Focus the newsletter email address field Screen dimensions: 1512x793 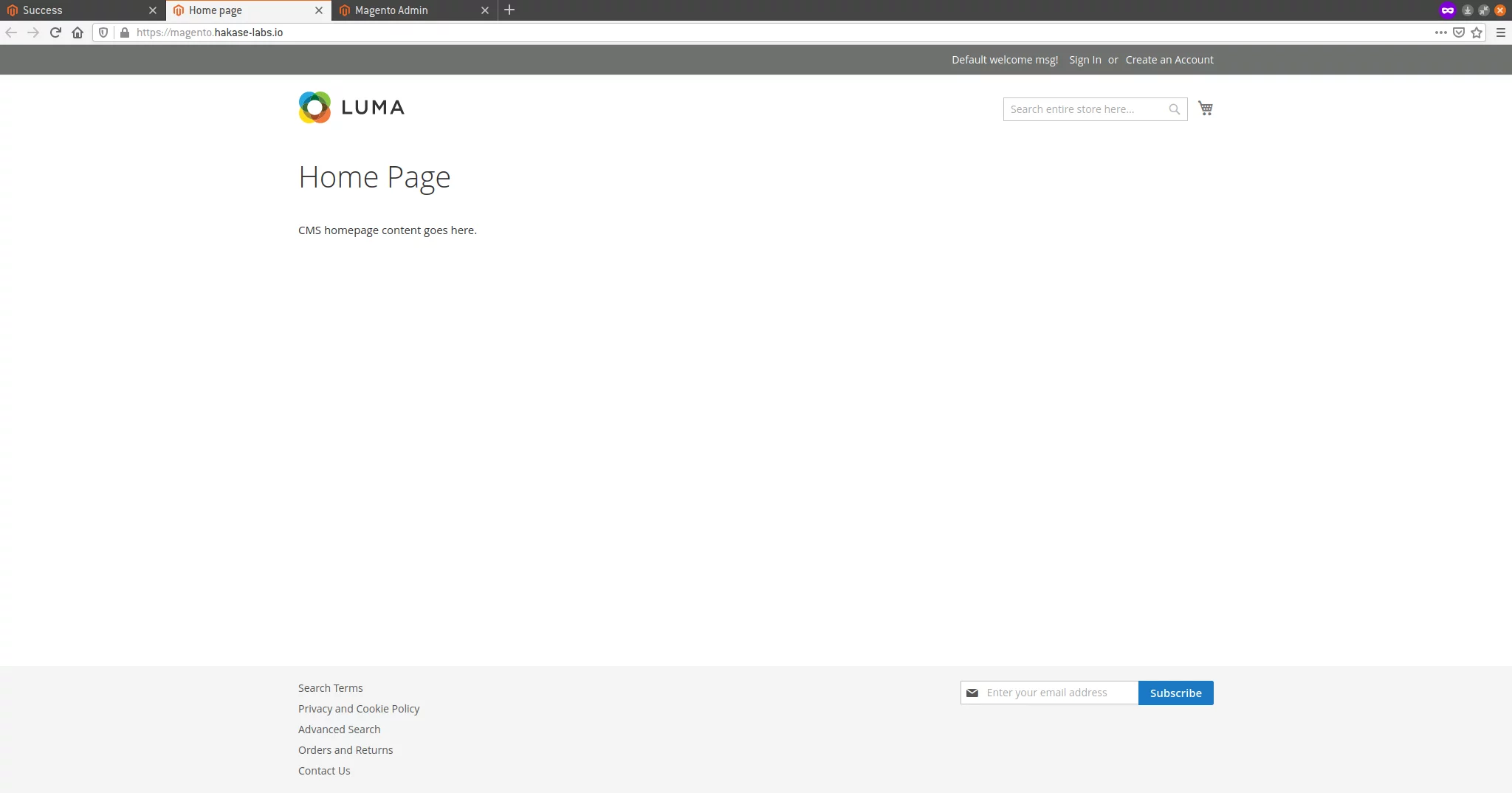coord(1049,693)
